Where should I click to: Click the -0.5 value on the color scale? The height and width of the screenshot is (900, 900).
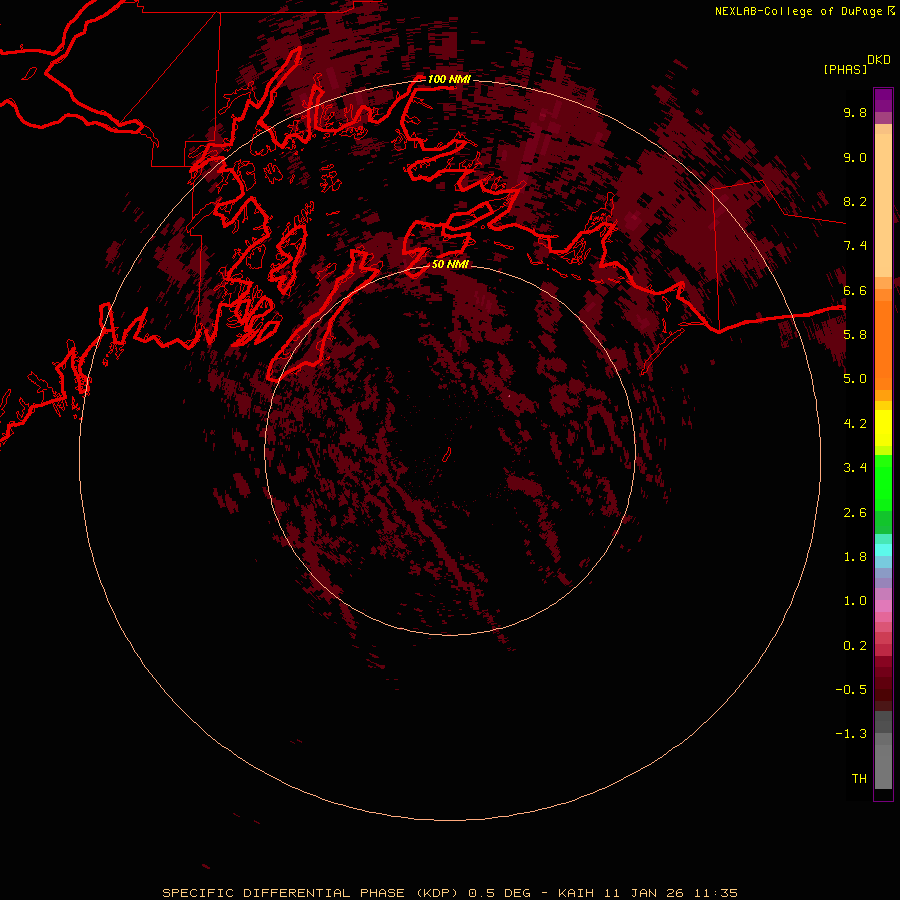coord(851,690)
